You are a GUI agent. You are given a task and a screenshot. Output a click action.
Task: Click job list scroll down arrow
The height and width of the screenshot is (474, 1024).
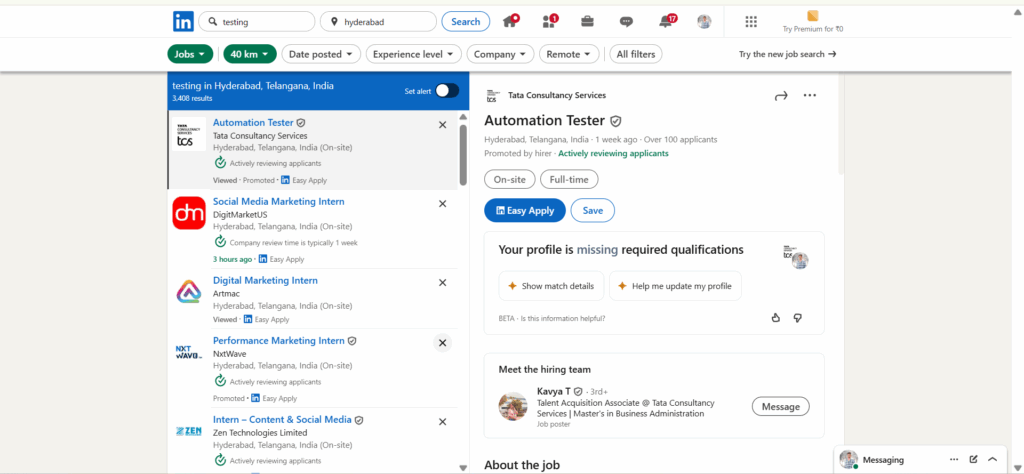(x=463, y=467)
